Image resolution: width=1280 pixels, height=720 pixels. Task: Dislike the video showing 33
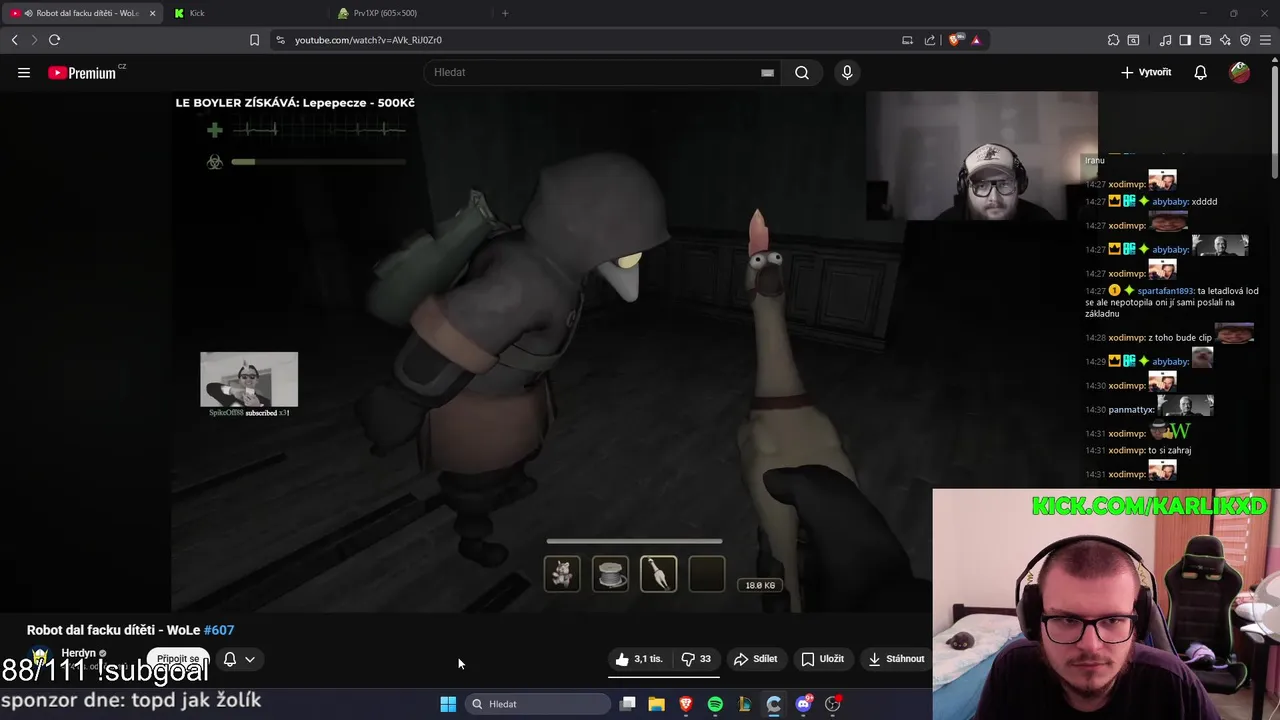(697, 659)
